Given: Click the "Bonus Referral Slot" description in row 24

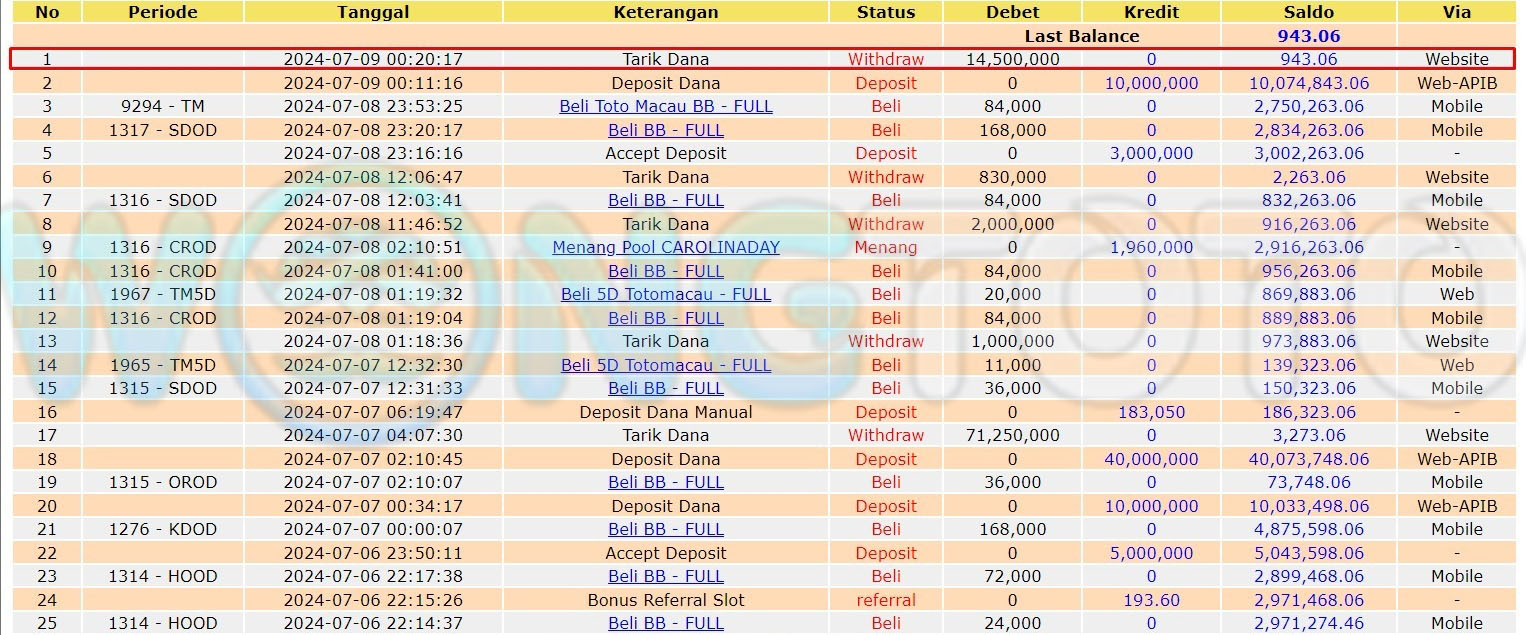Looking at the screenshot, I should [665, 600].
